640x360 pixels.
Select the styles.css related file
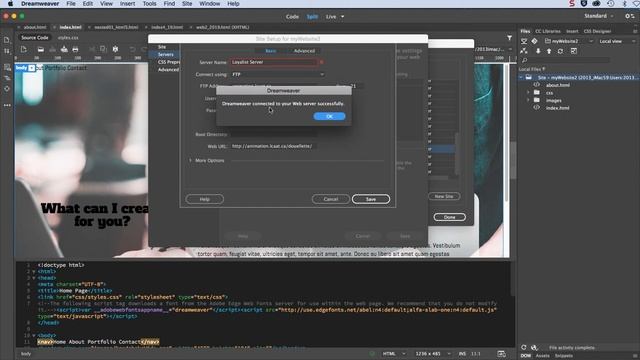68,38
